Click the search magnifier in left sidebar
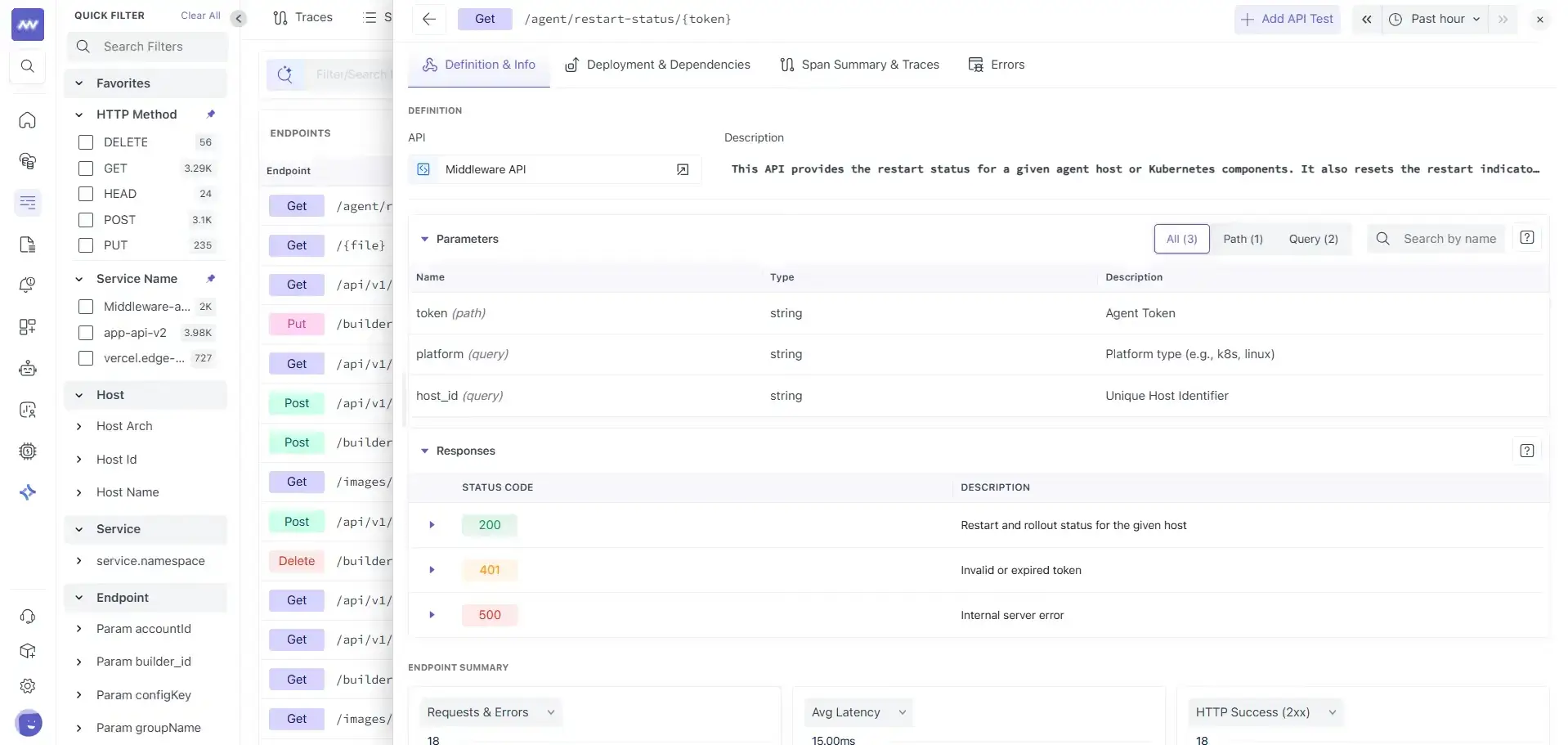The width and height of the screenshot is (1568, 745). [x=28, y=66]
